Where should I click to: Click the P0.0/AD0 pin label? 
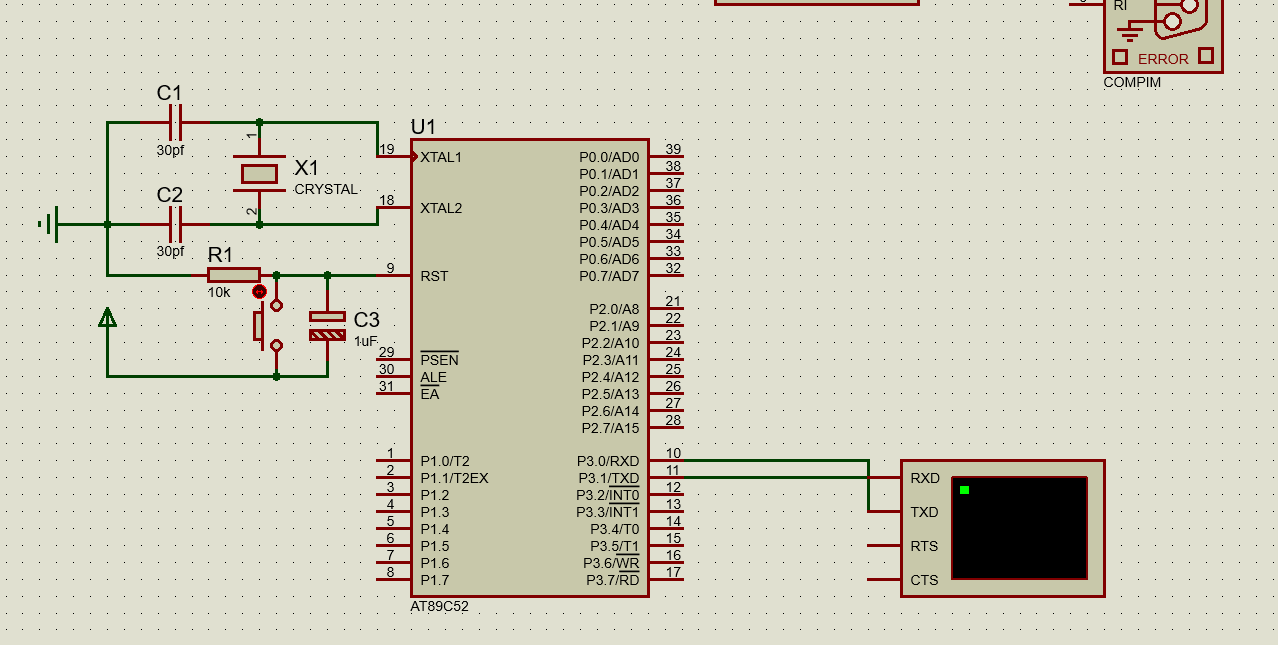[x=609, y=157]
